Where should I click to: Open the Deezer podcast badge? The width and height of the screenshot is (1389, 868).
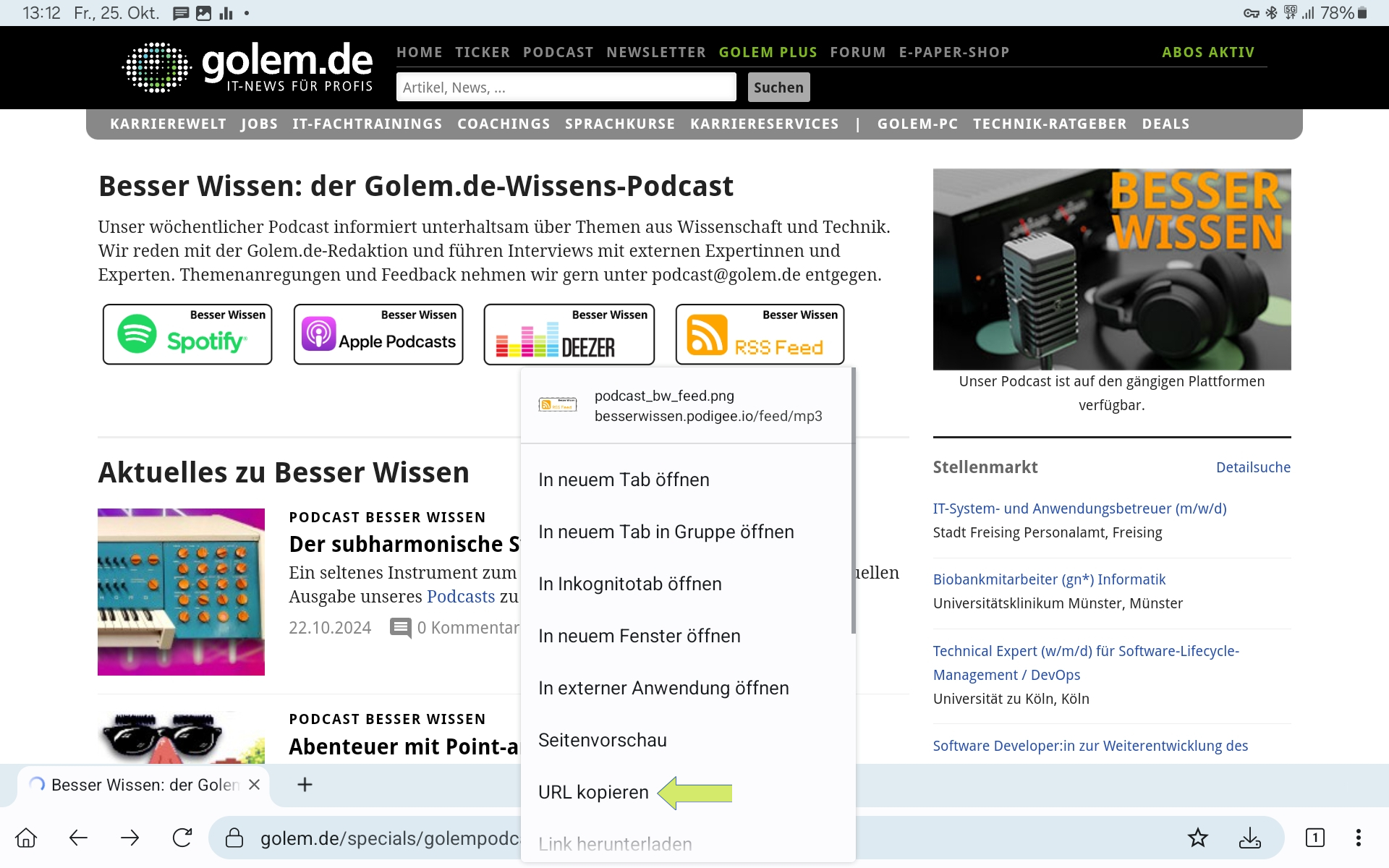coord(569,334)
